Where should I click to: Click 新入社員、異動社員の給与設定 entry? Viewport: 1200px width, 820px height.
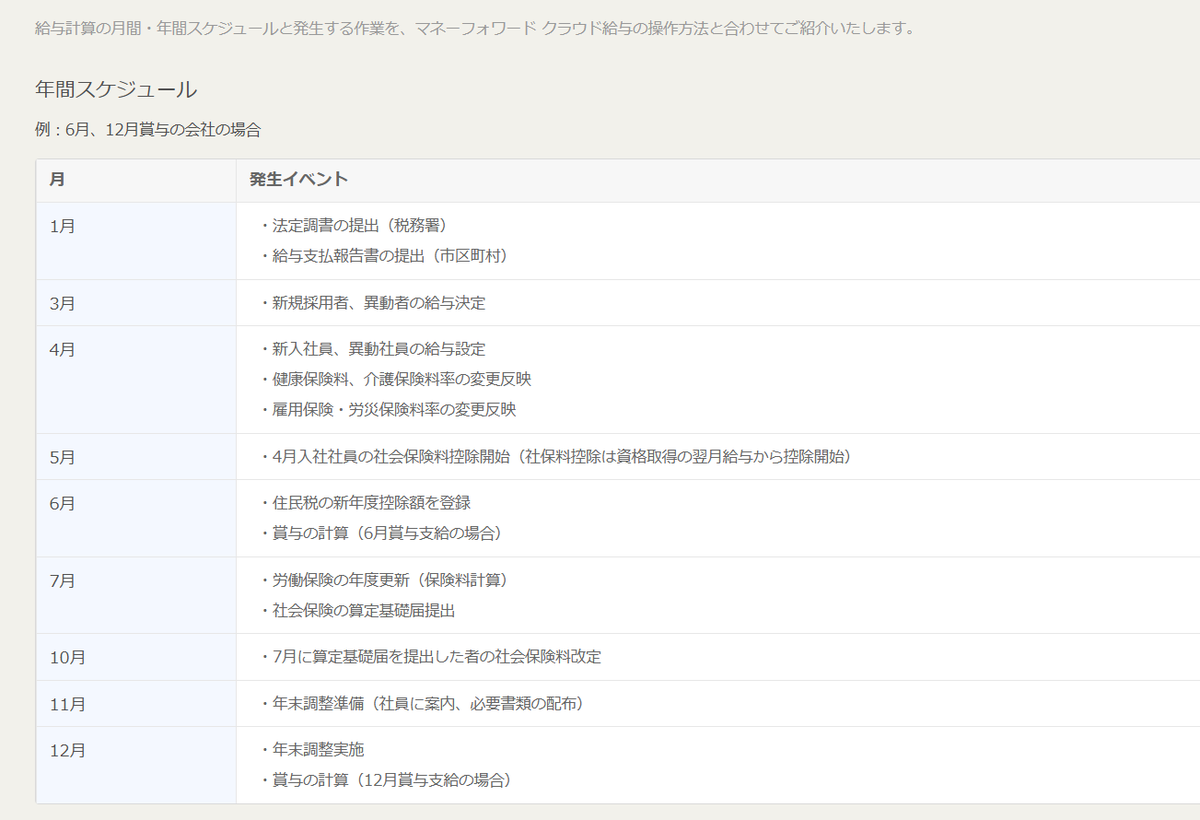coord(372,349)
